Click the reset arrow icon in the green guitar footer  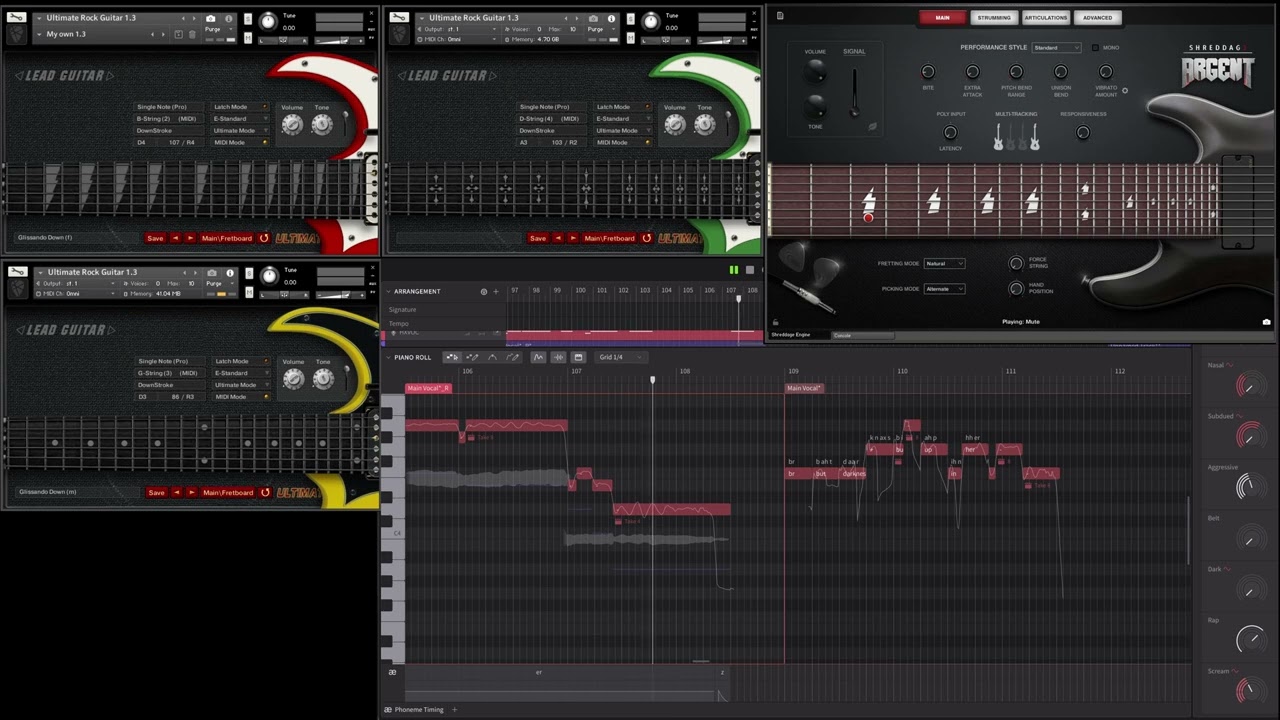coord(647,238)
